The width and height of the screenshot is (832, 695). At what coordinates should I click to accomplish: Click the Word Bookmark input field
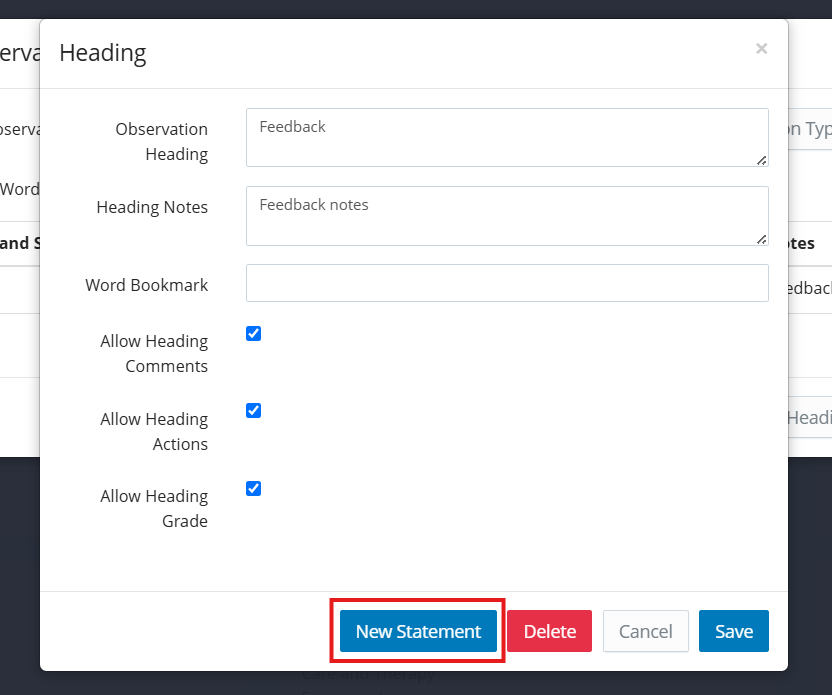click(x=506, y=283)
